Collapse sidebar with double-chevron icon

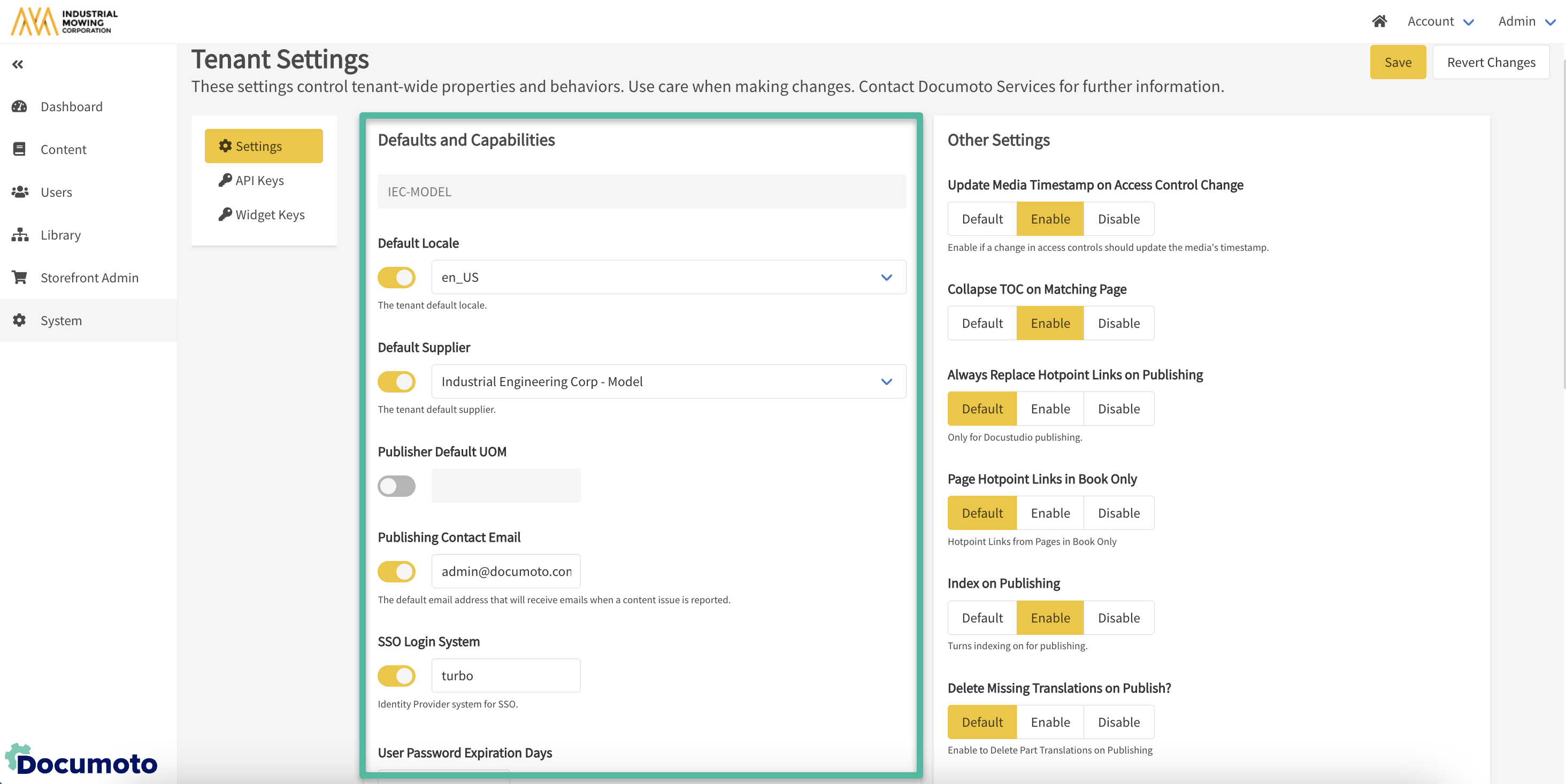(18, 64)
